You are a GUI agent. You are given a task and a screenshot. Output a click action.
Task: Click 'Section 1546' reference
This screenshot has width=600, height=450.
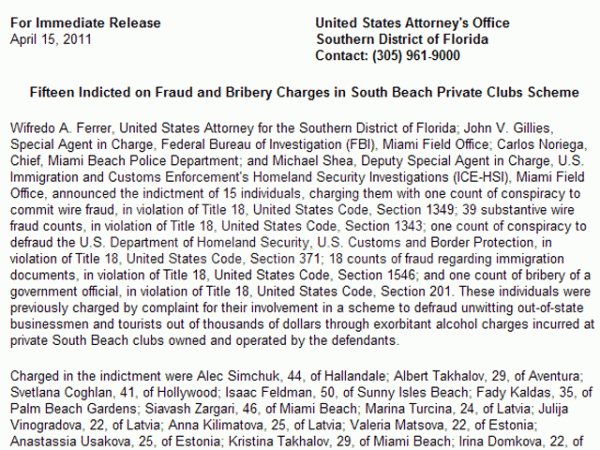(377, 275)
